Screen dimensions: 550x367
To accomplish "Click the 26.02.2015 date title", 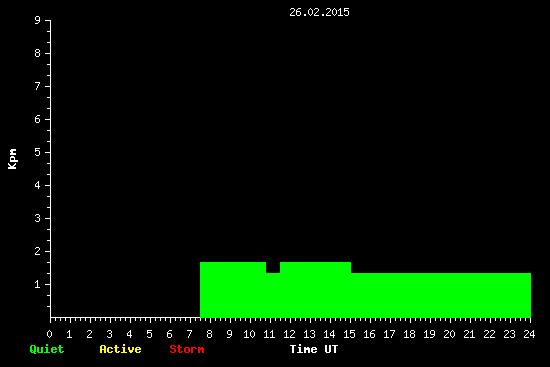I will [x=319, y=12].
